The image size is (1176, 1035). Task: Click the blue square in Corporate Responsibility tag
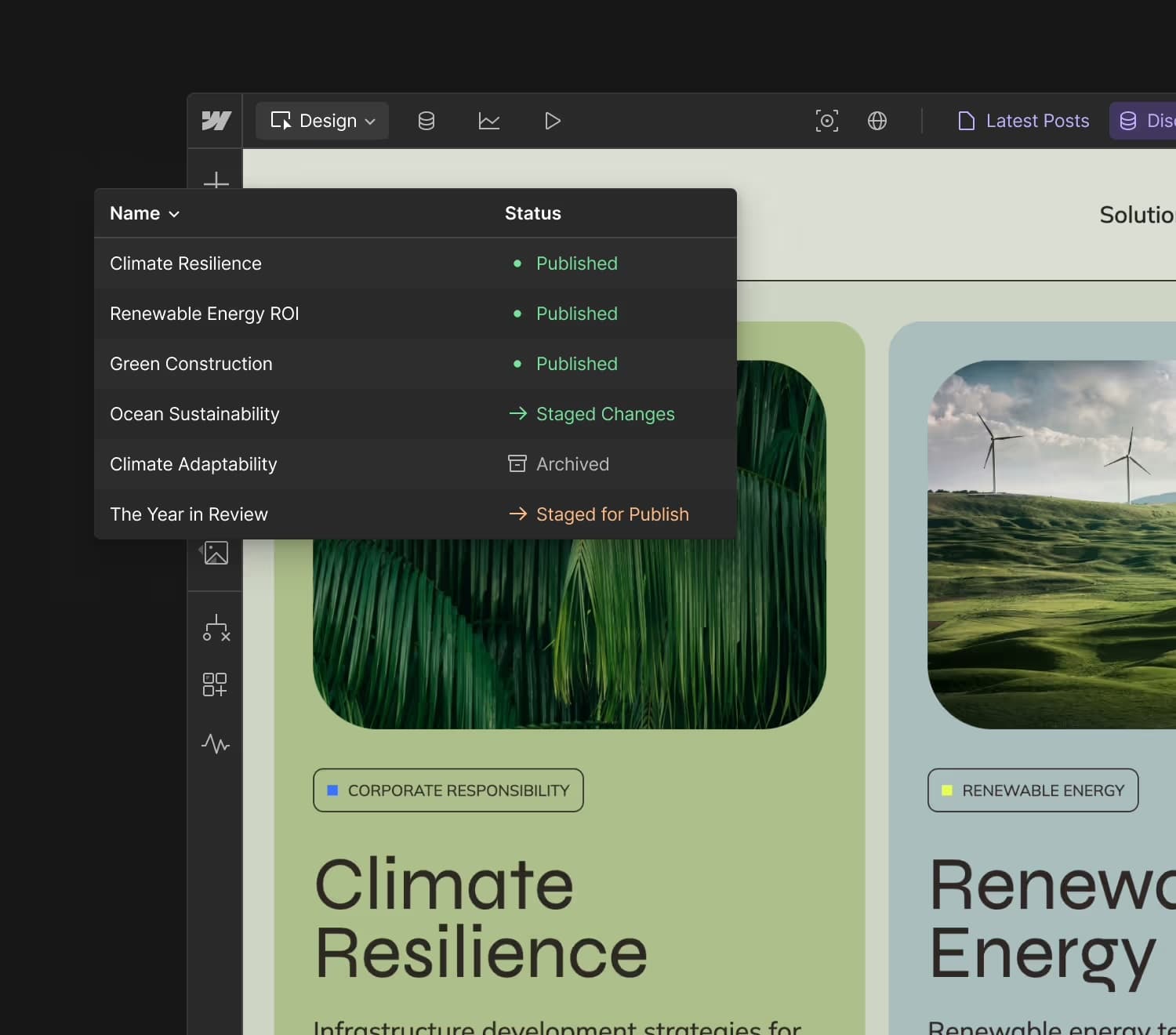(x=332, y=790)
